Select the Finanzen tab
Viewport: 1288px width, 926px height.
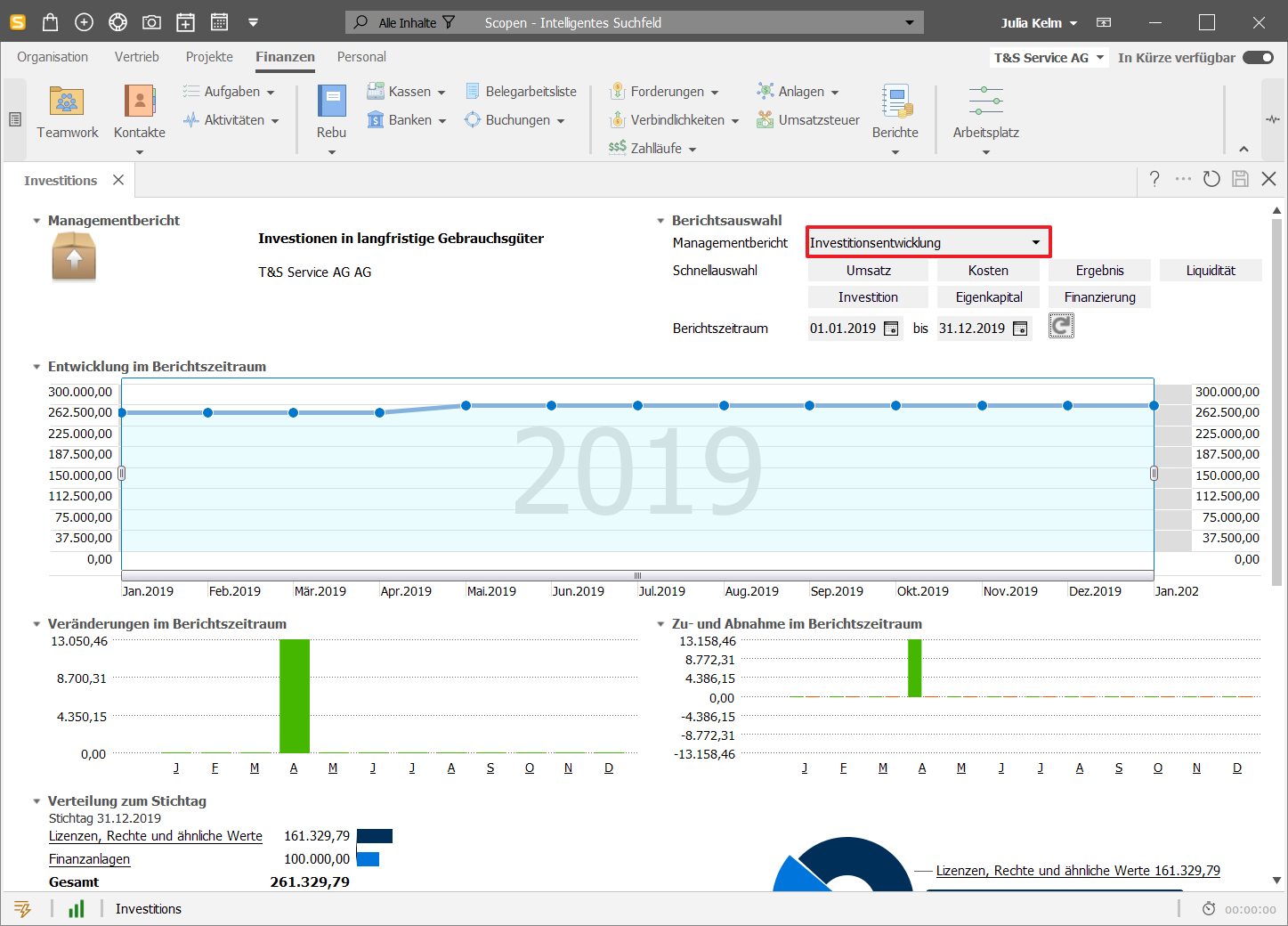coord(285,57)
